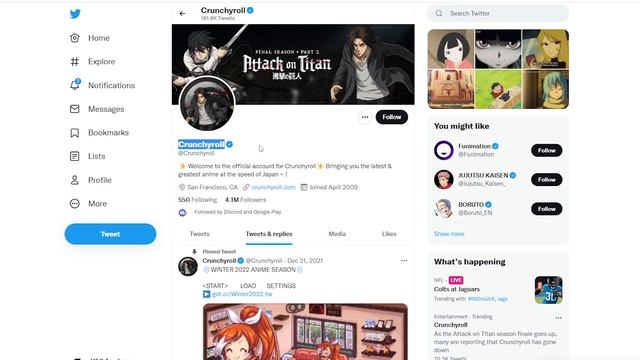Follow the Crunchyroll account
The height and width of the screenshot is (360, 640).
[392, 117]
